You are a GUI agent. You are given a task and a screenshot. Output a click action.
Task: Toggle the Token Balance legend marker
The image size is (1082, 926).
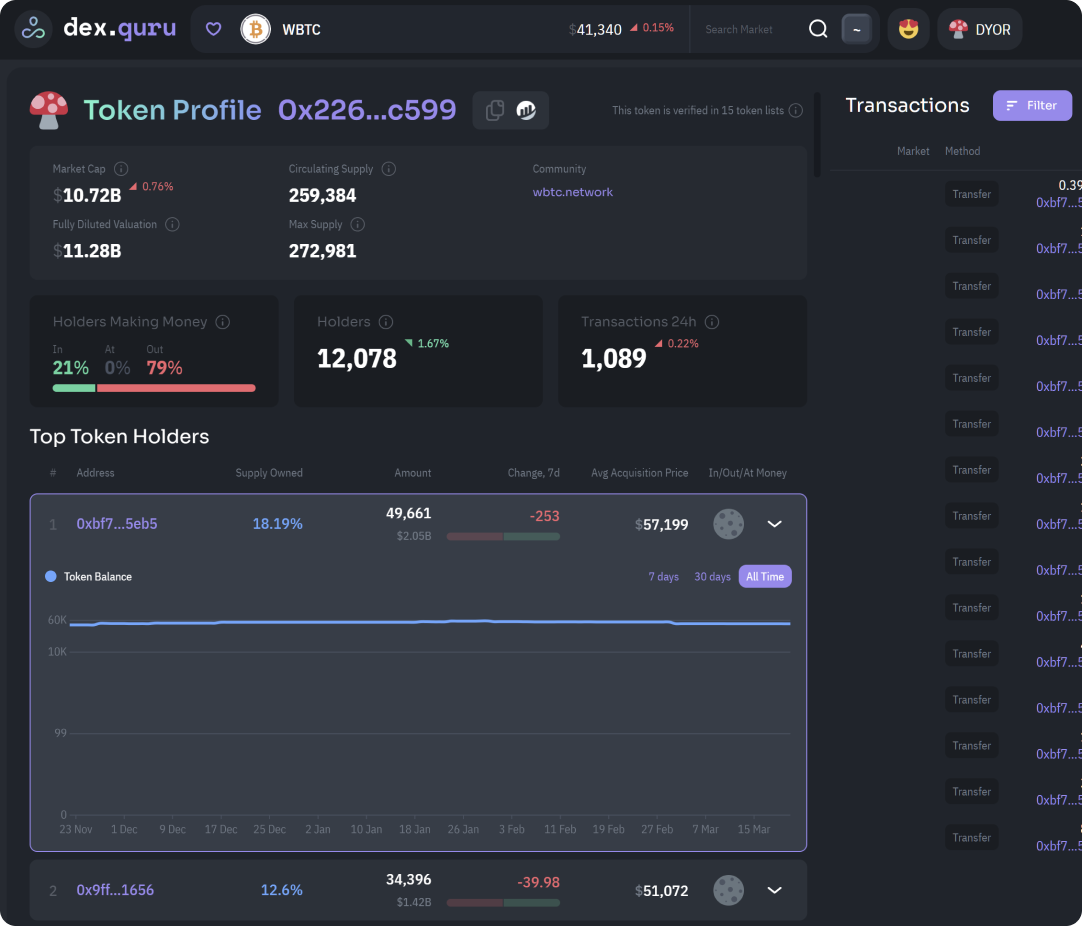(51, 577)
